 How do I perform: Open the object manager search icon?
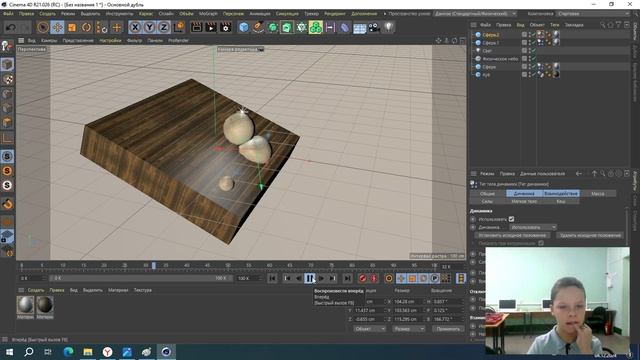coord(603,25)
